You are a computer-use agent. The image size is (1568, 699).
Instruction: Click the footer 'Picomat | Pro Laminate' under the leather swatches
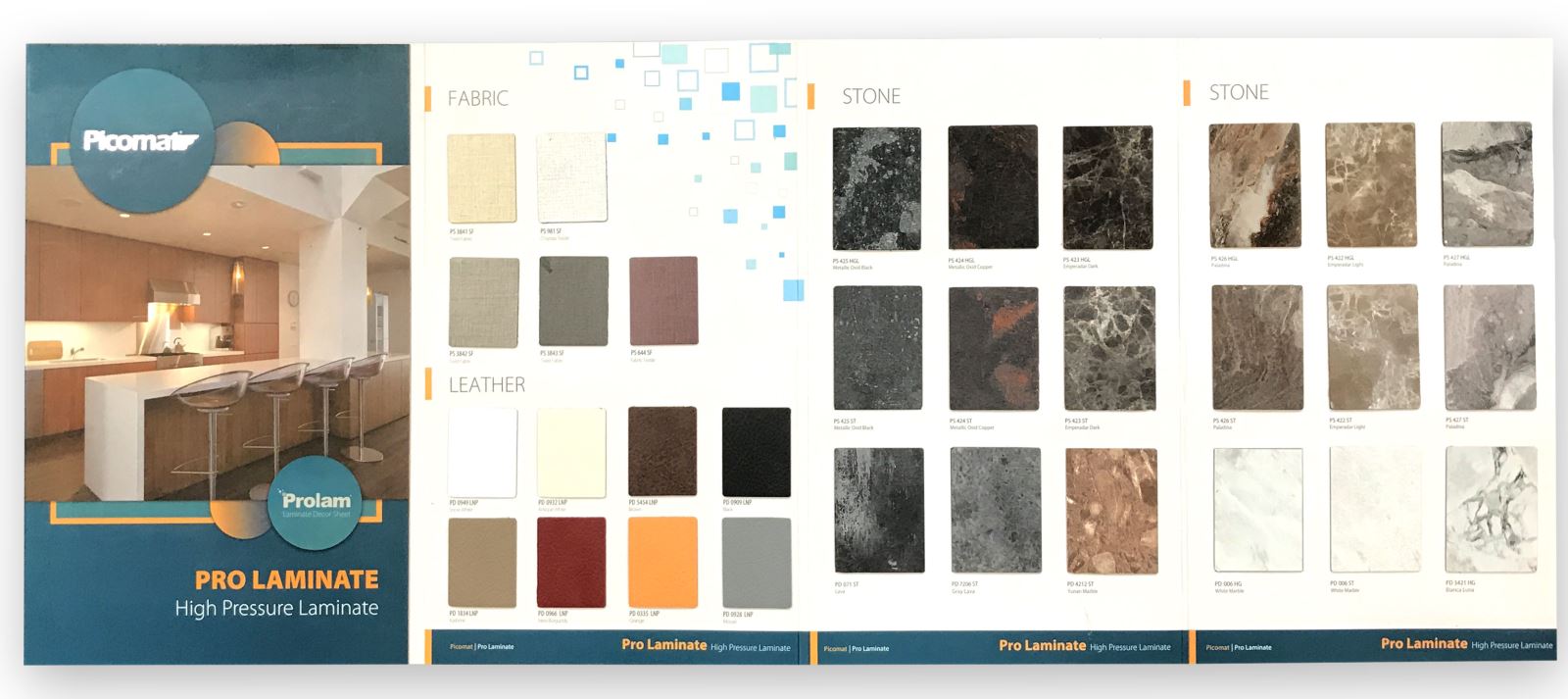[x=481, y=647]
